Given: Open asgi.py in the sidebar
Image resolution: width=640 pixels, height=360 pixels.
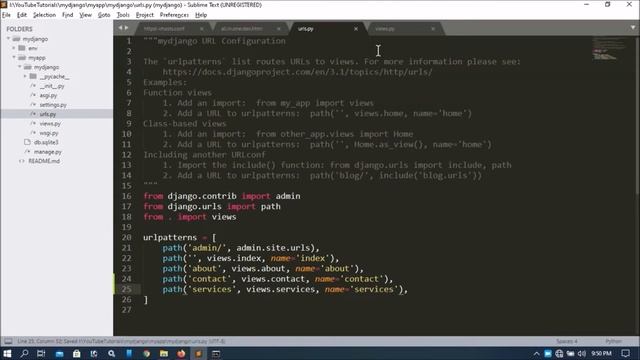Looking at the screenshot, I should tap(48, 96).
